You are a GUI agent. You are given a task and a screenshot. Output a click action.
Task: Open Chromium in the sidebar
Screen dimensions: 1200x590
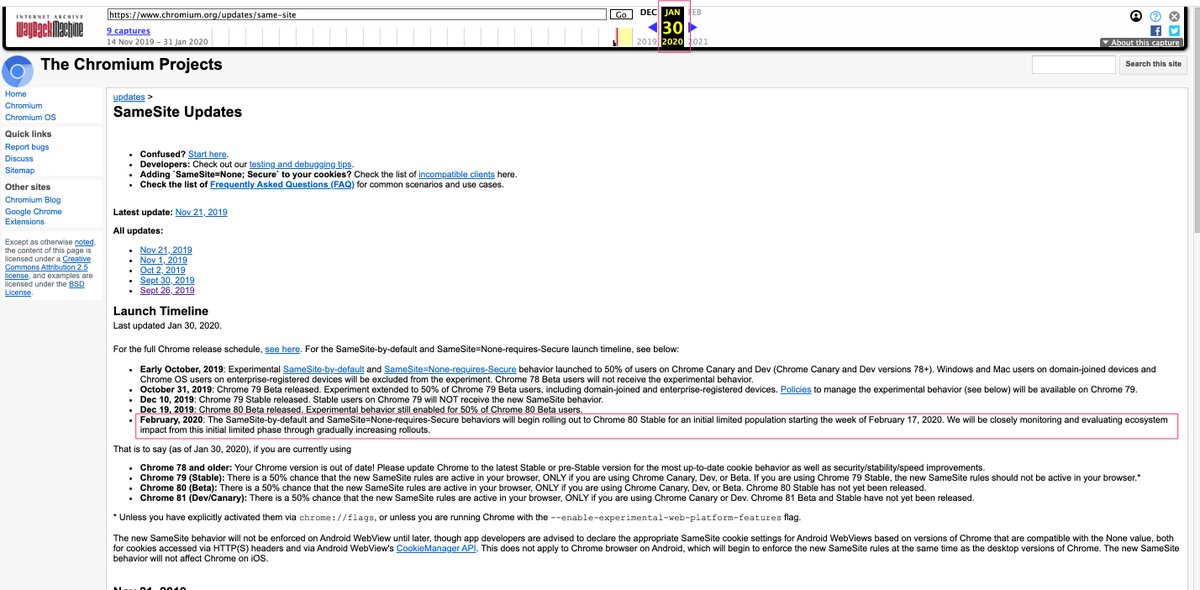24,106
